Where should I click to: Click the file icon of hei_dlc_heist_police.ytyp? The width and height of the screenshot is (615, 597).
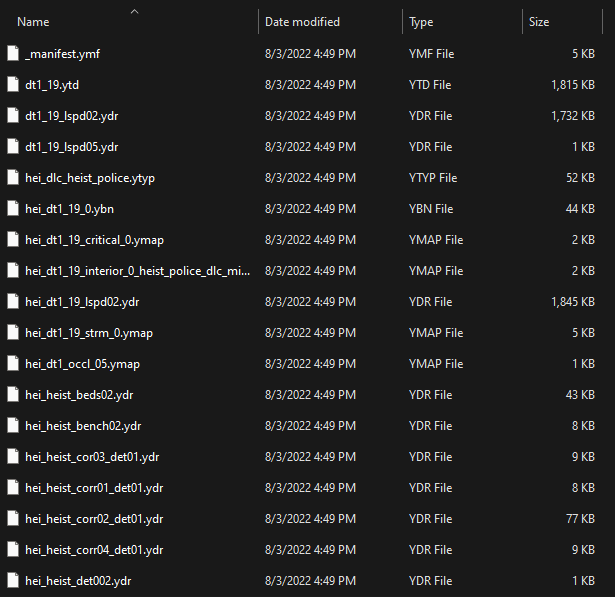click(x=13, y=178)
